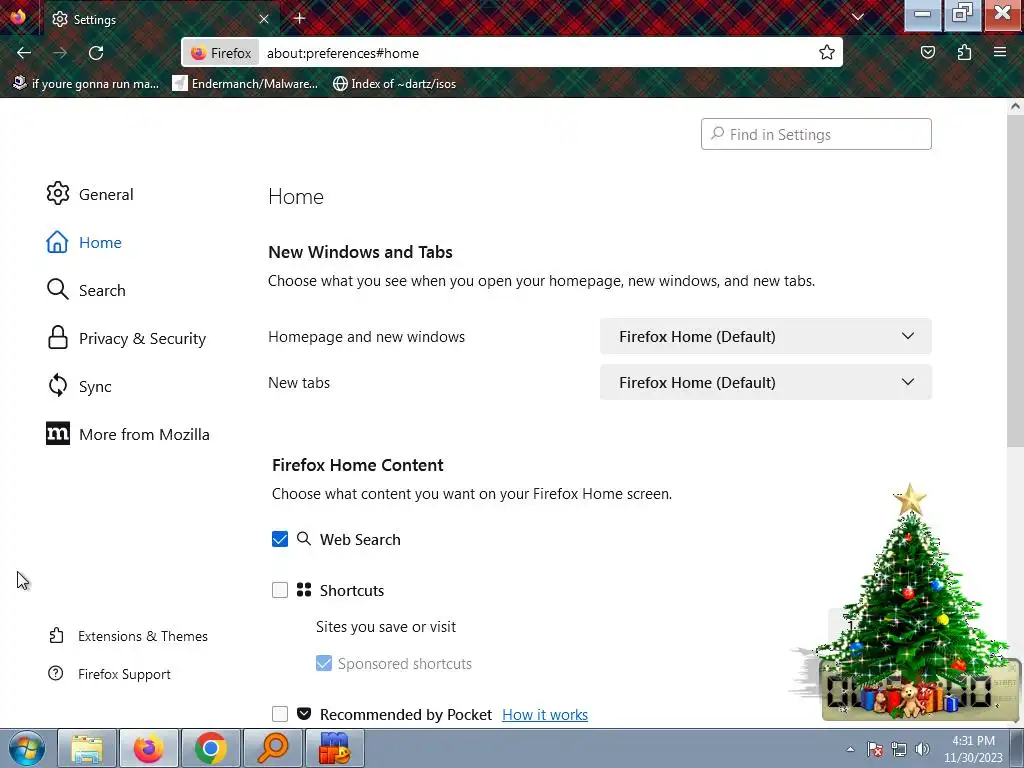Focus the Find in Settings box
This screenshot has height=768, width=1024.
click(816, 134)
